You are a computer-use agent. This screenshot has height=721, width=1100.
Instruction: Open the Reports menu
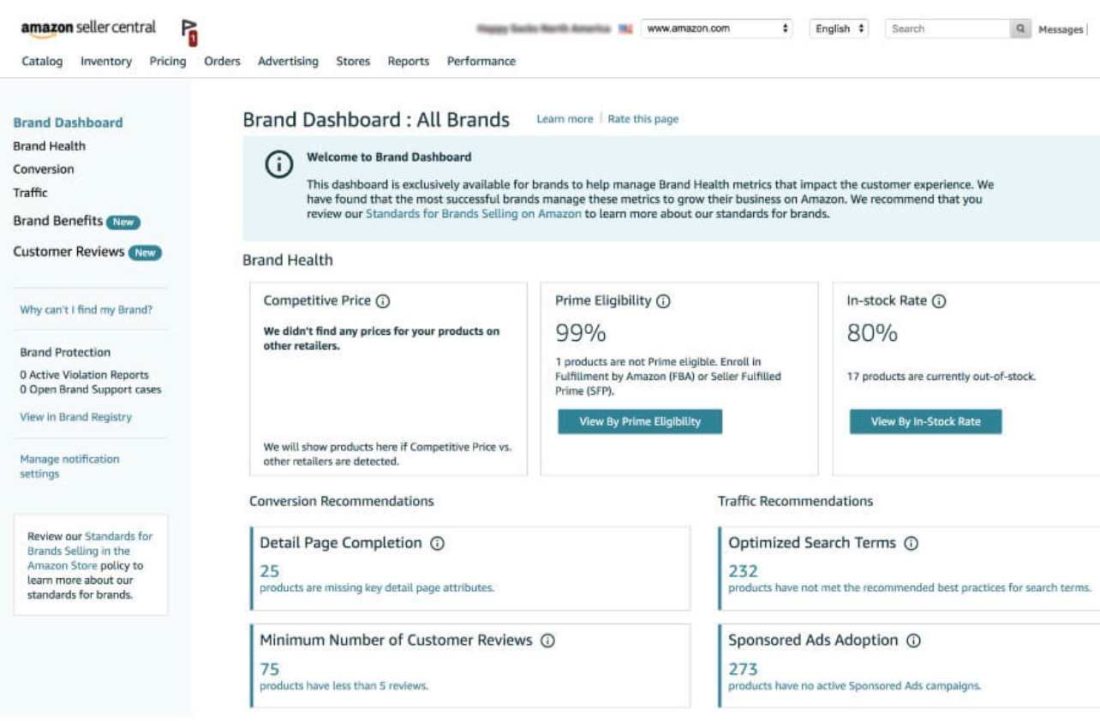click(x=408, y=61)
